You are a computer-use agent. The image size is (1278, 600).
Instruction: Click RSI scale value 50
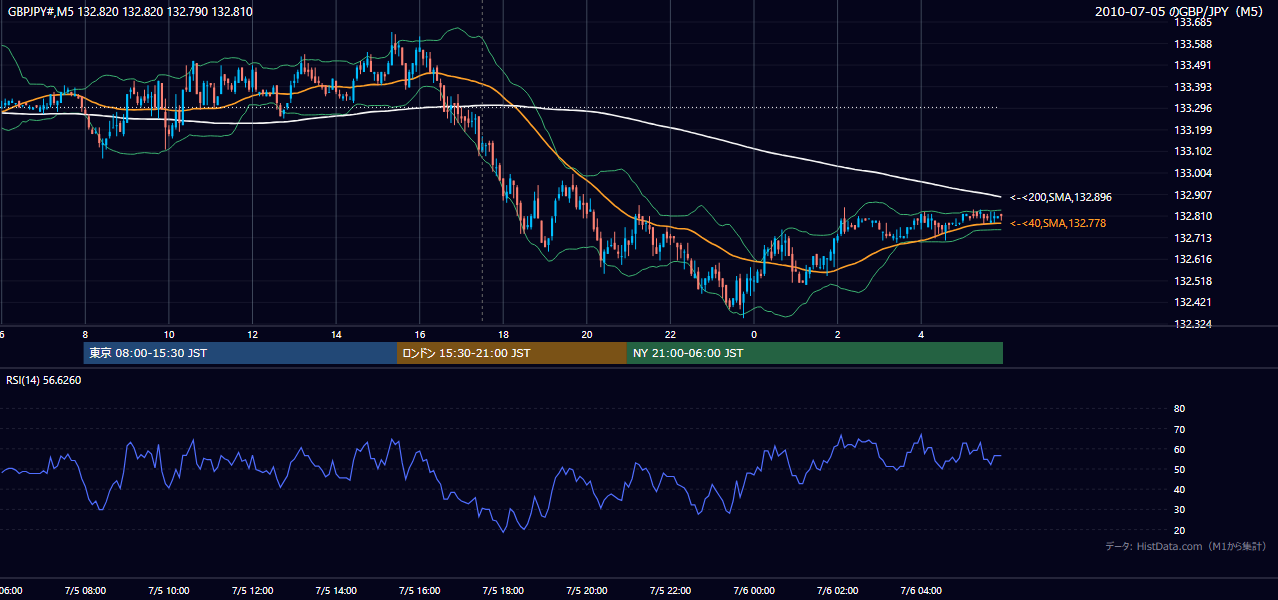pyautogui.click(x=1179, y=469)
